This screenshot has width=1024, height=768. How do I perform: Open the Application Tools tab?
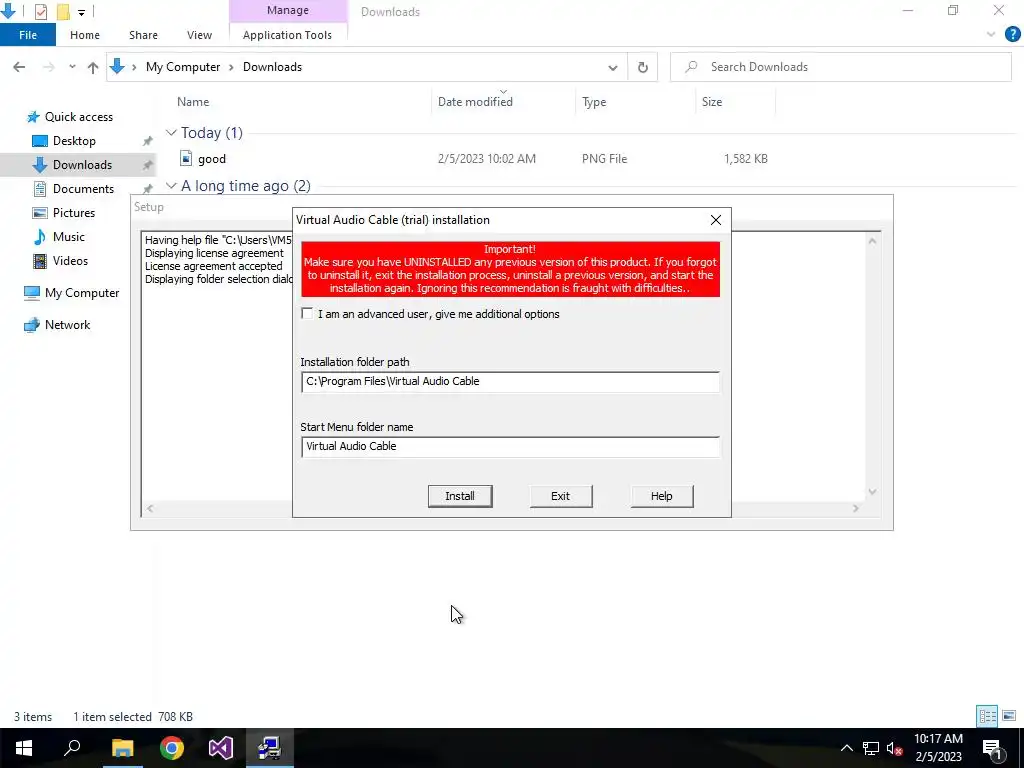(x=287, y=35)
